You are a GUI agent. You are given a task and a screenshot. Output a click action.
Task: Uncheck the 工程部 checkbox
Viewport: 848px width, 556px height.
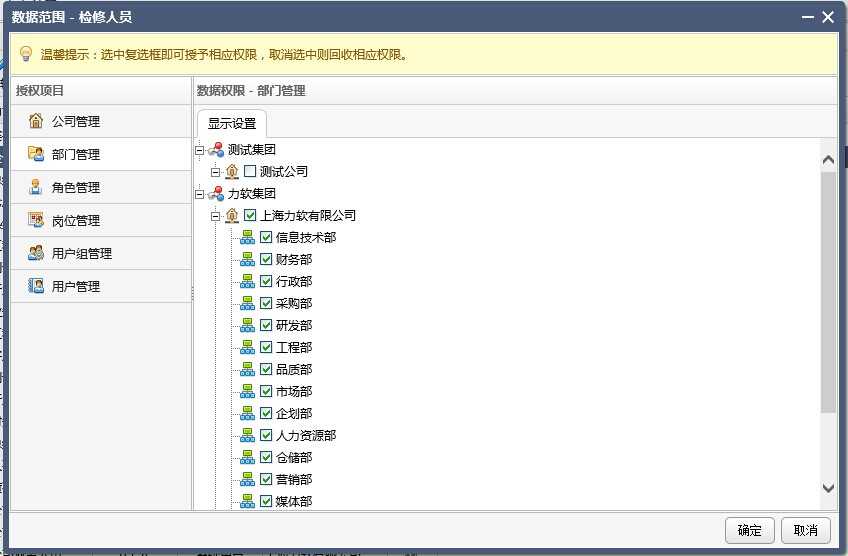[x=266, y=347]
